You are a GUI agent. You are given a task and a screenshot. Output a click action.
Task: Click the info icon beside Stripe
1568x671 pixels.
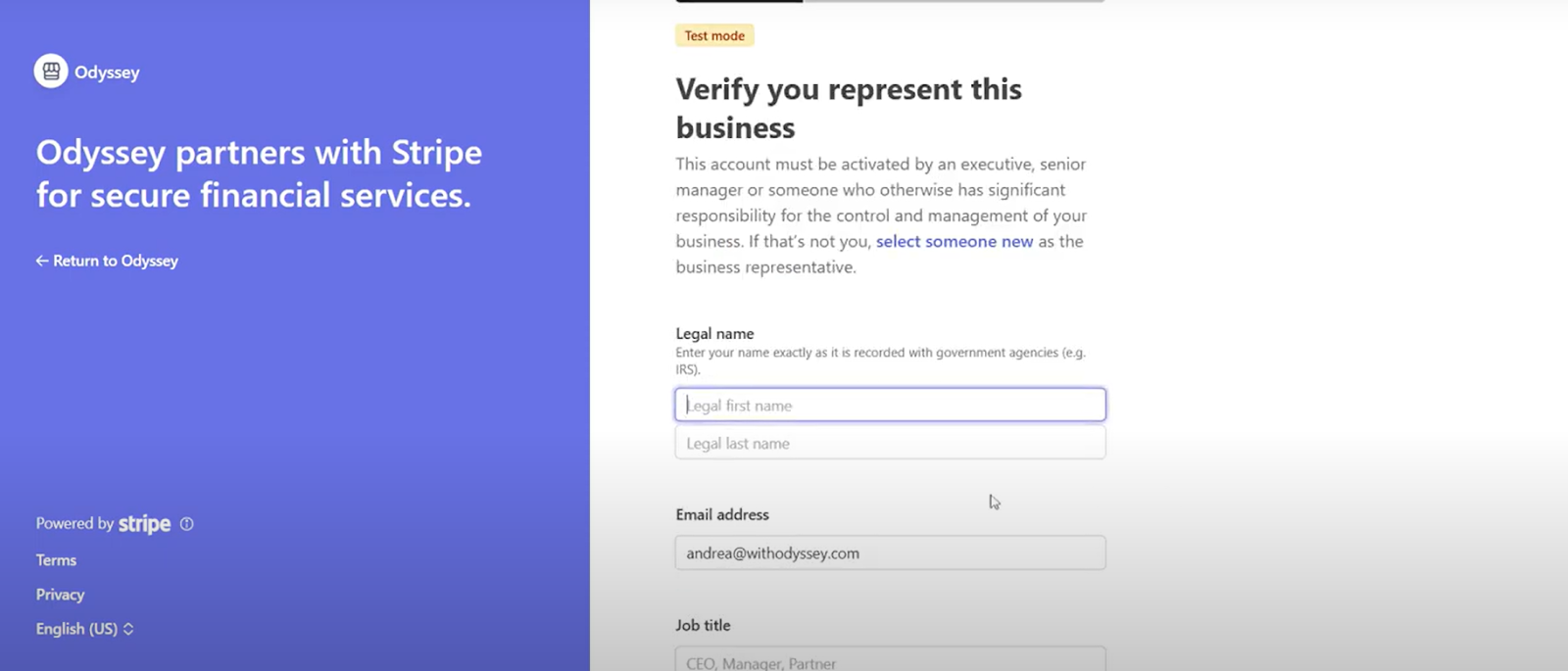(x=187, y=524)
